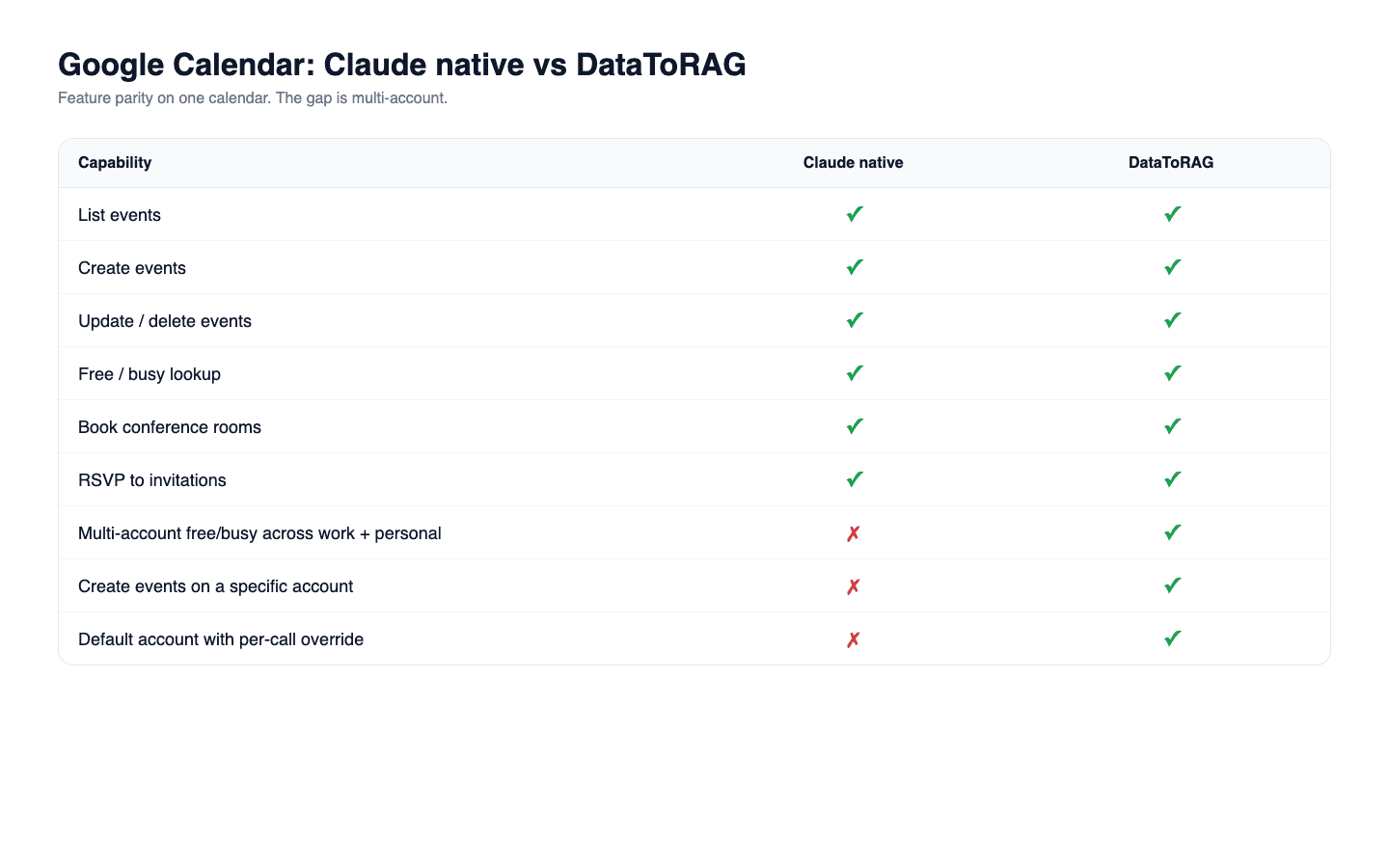Image resolution: width=1389 pixels, height=868 pixels.
Task: Click the "Create events" capability label
Action: click(x=132, y=268)
